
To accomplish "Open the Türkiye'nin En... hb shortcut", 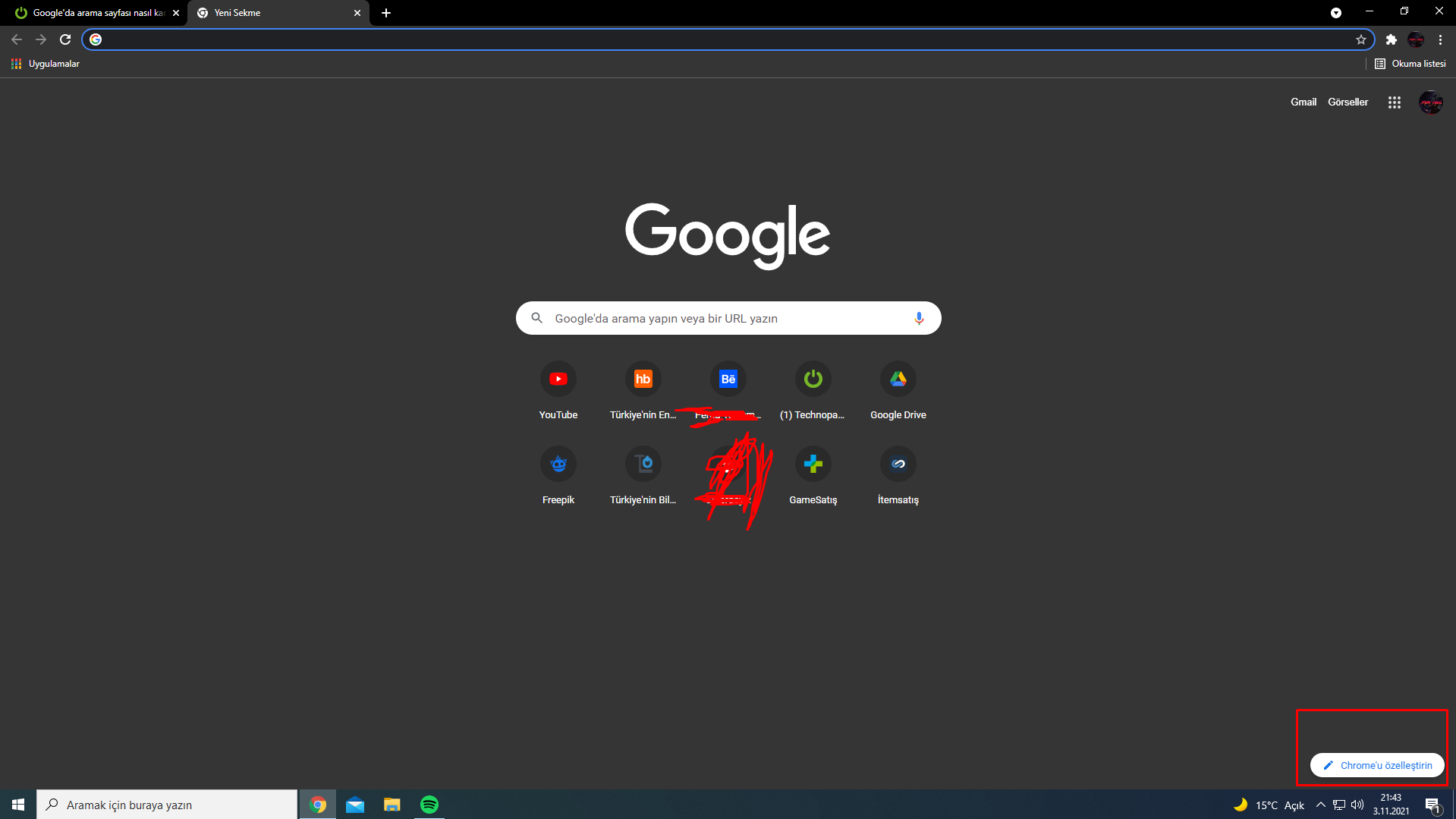I will tap(643, 391).
